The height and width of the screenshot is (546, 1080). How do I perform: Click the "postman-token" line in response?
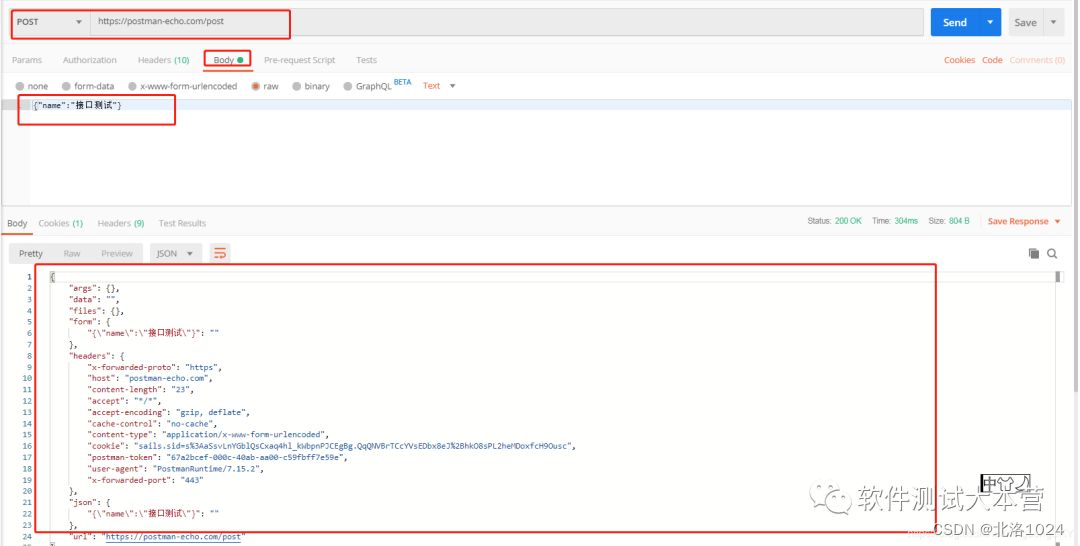pos(218,457)
